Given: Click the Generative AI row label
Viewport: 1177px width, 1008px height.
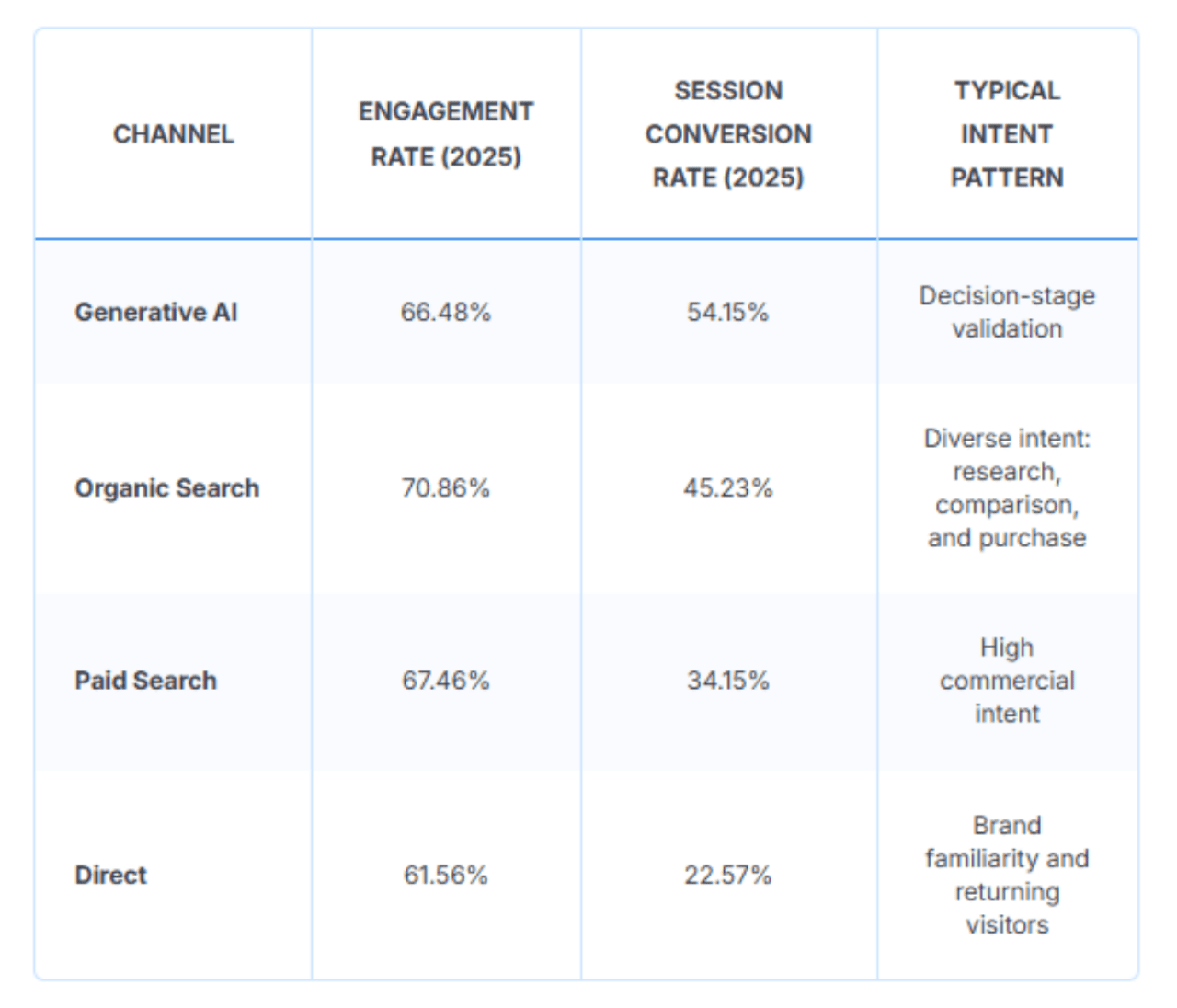Looking at the screenshot, I should coord(156,313).
